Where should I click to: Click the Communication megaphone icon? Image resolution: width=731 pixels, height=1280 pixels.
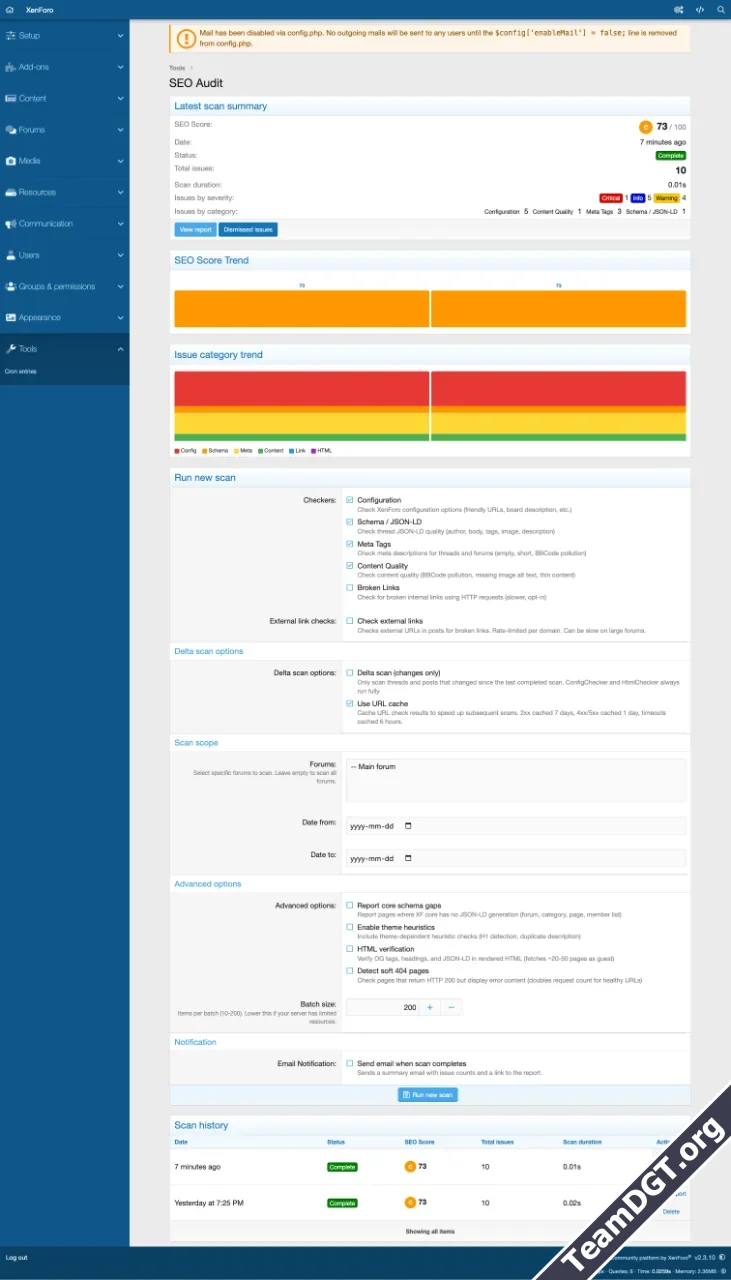pyautogui.click(x=10, y=224)
